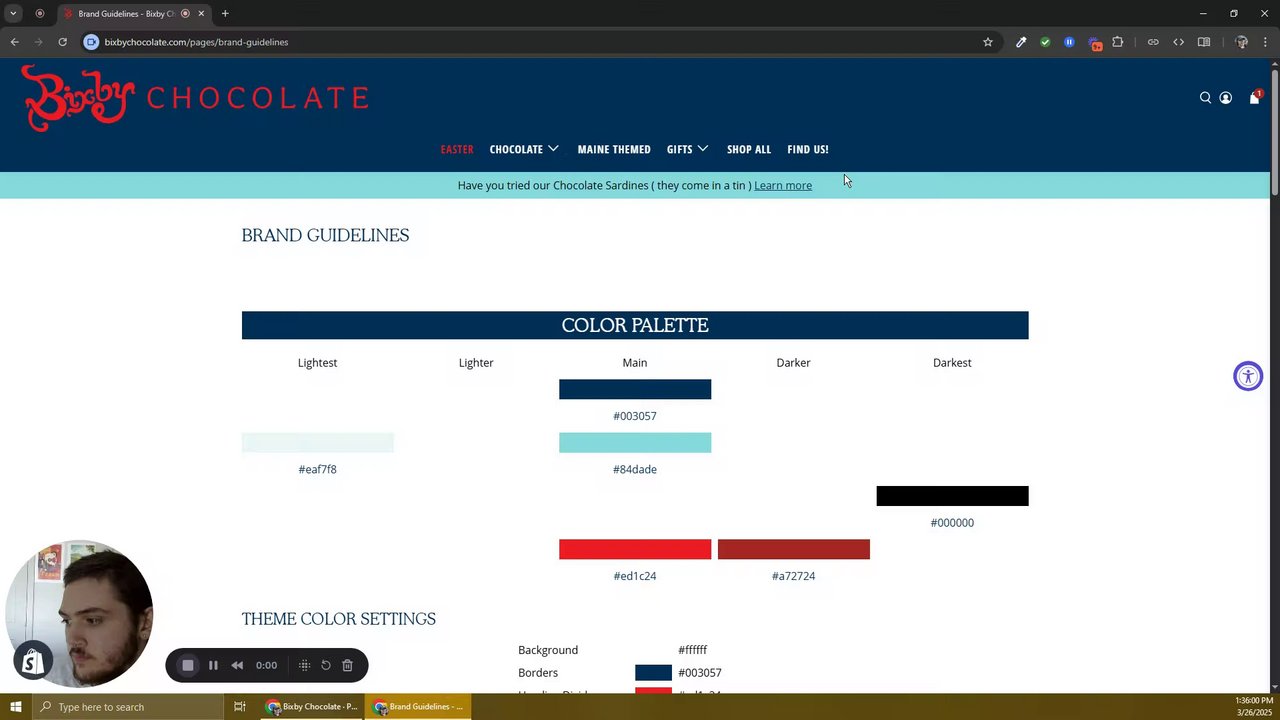Open the Chrome three-dot menu

[x=1266, y=42]
